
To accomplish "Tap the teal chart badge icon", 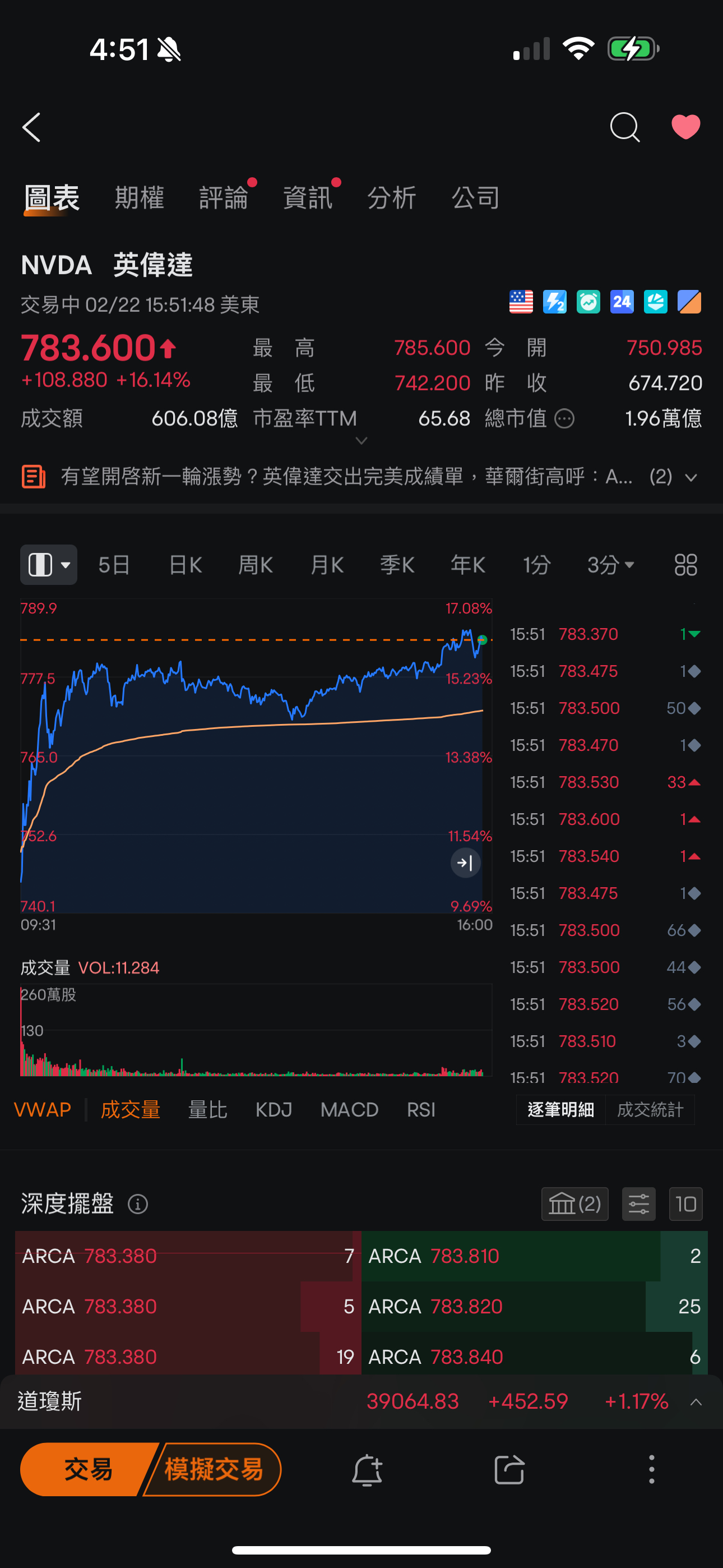I will click(x=655, y=302).
